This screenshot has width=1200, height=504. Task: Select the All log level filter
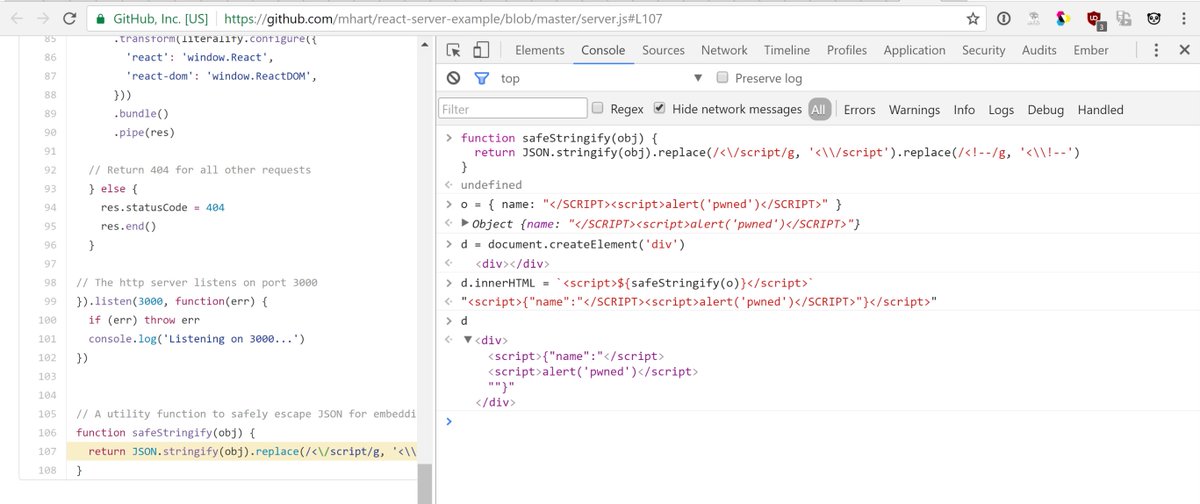point(820,109)
